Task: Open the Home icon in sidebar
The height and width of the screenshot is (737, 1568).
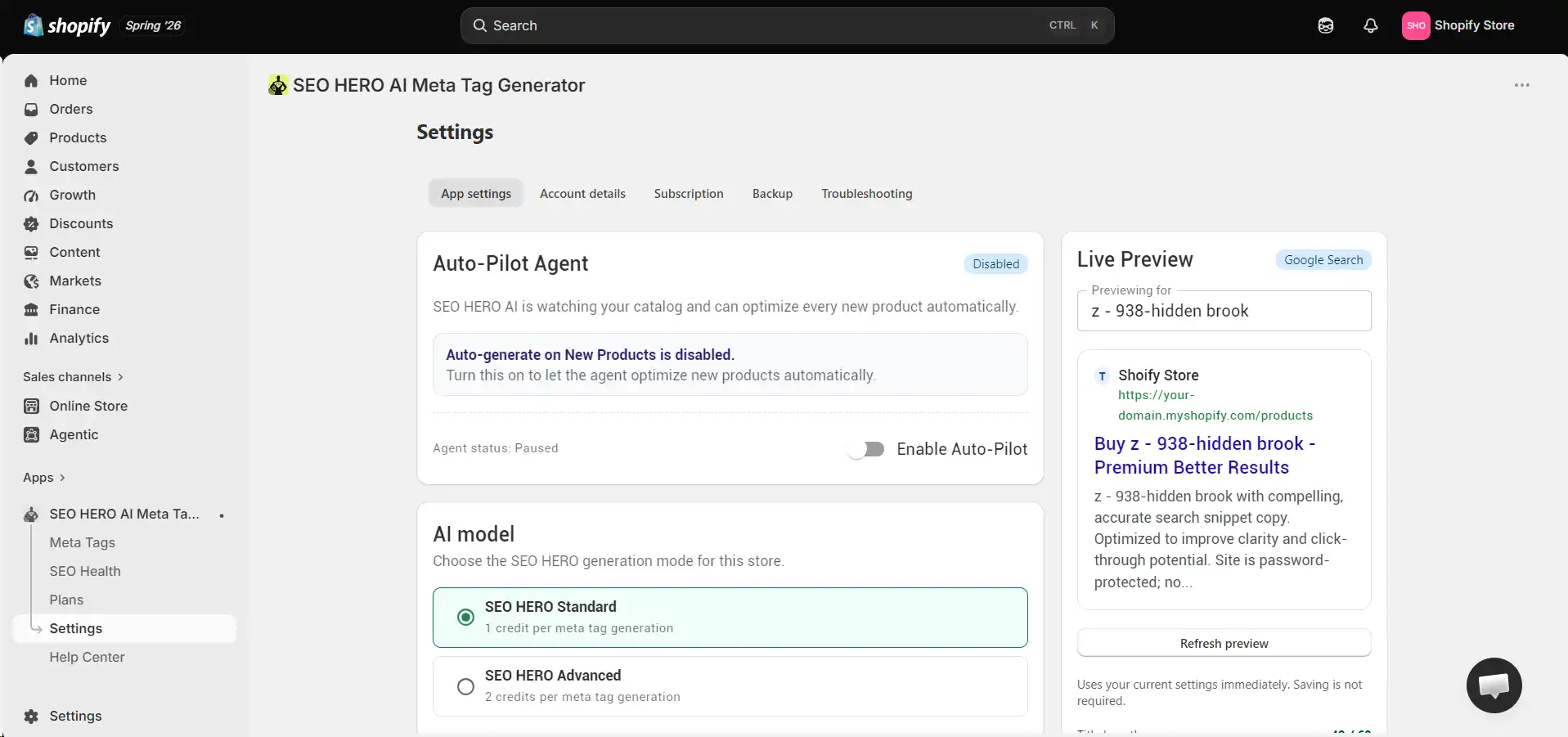Action: click(31, 80)
